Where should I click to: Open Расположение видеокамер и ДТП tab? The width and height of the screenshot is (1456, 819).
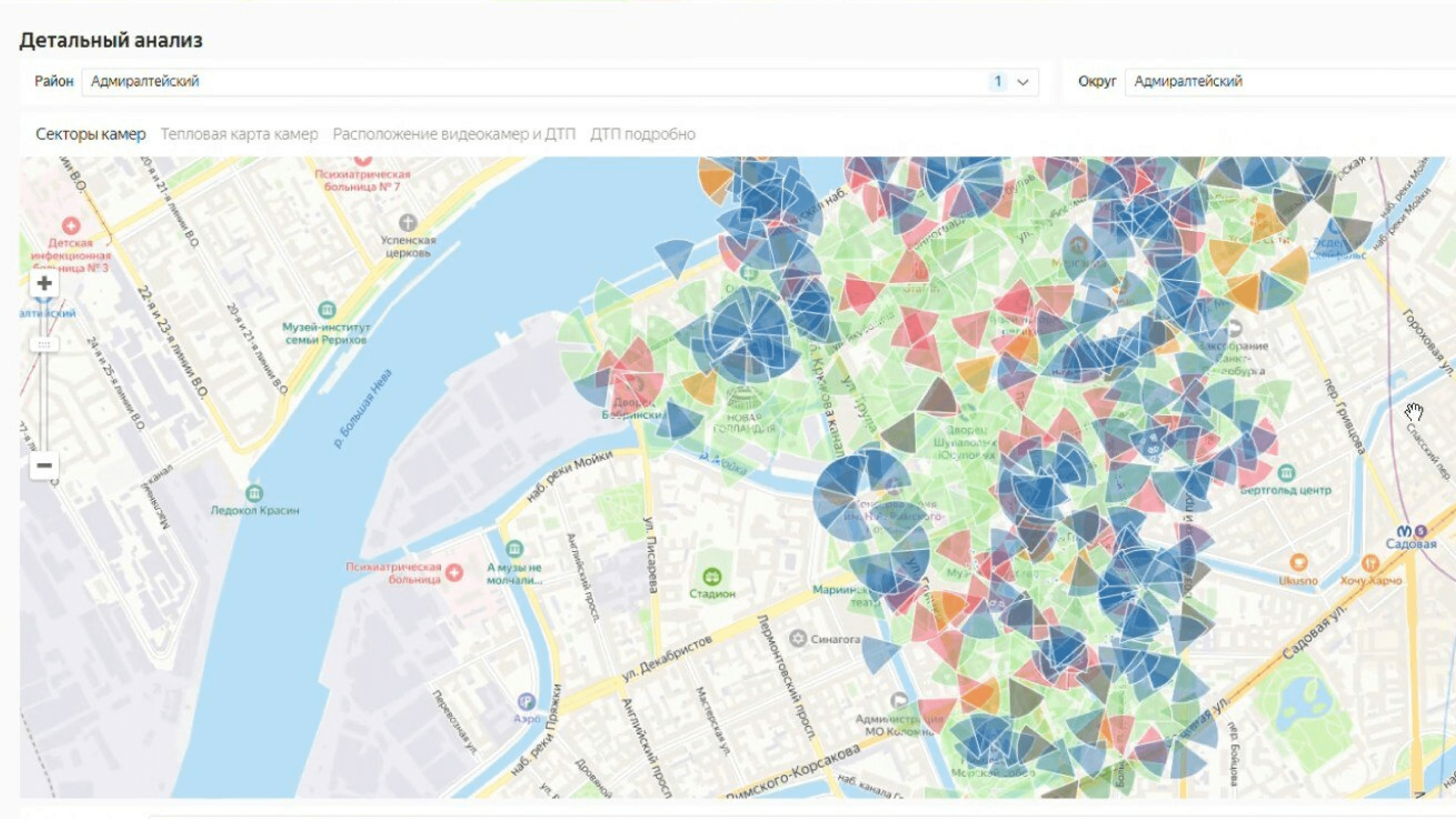point(454,134)
